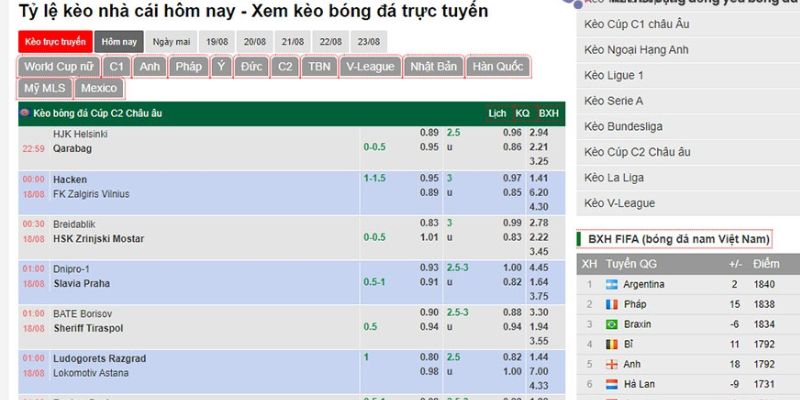The image size is (800, 400).
Task: Open sidebar link Kèo La Liga
Action: click(614, 178)
